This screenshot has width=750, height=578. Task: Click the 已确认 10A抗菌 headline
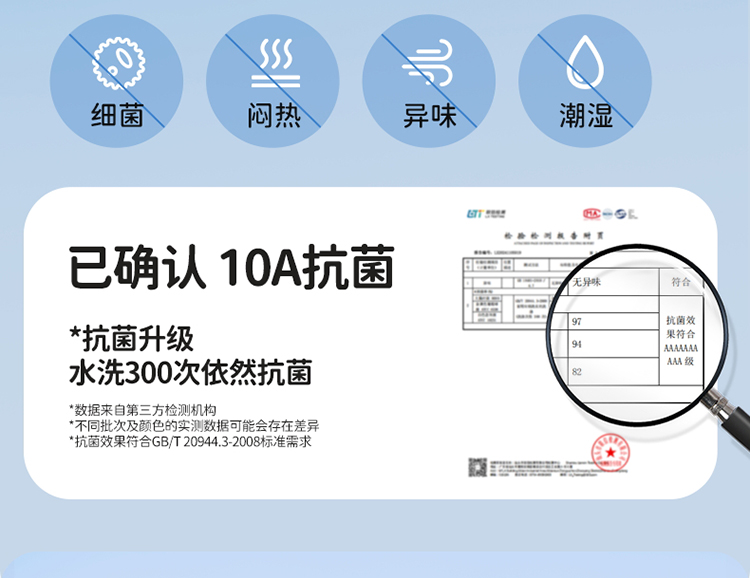point(232,267)
